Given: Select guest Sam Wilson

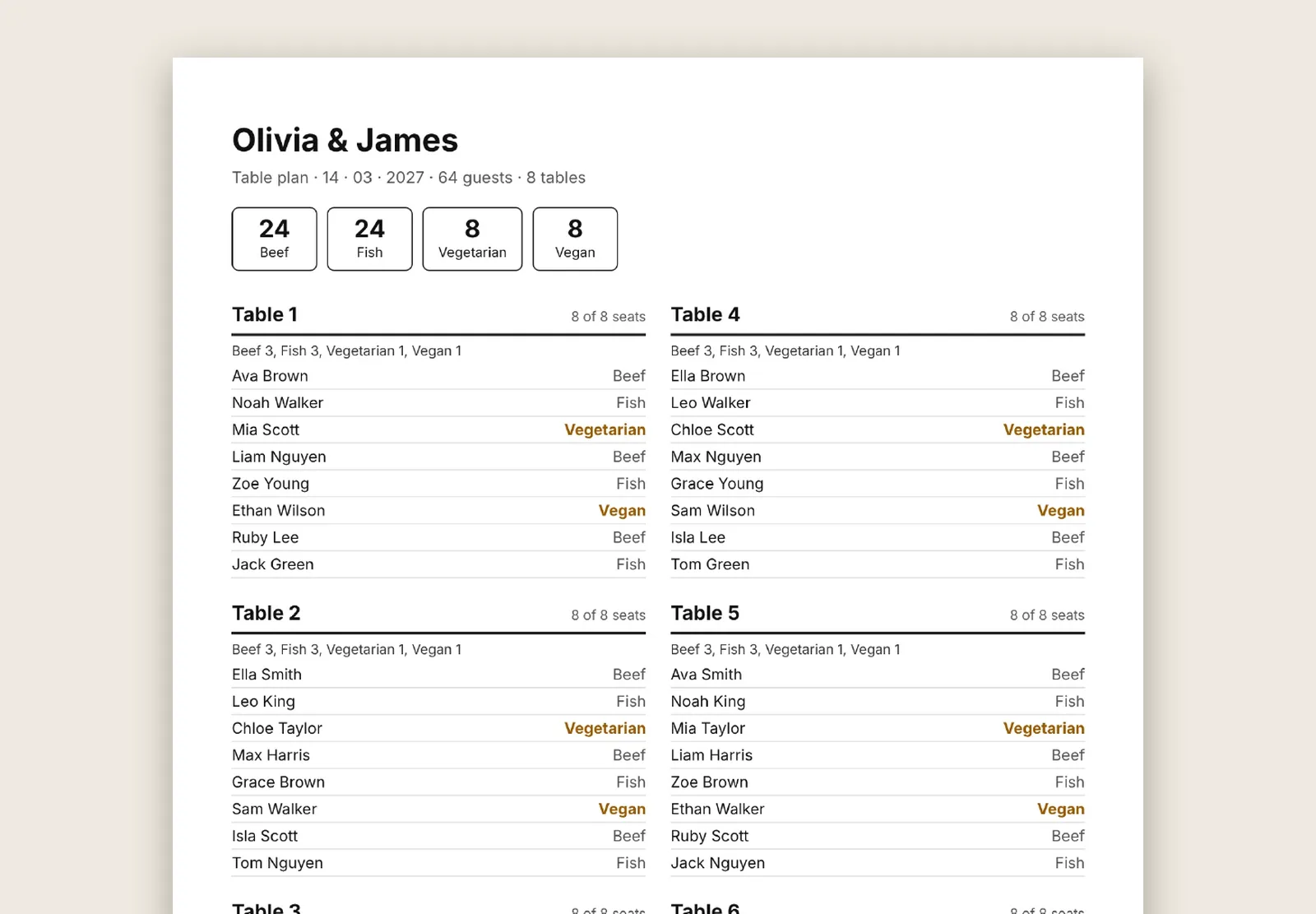Looking at the screenshot, I should point(712,511).
